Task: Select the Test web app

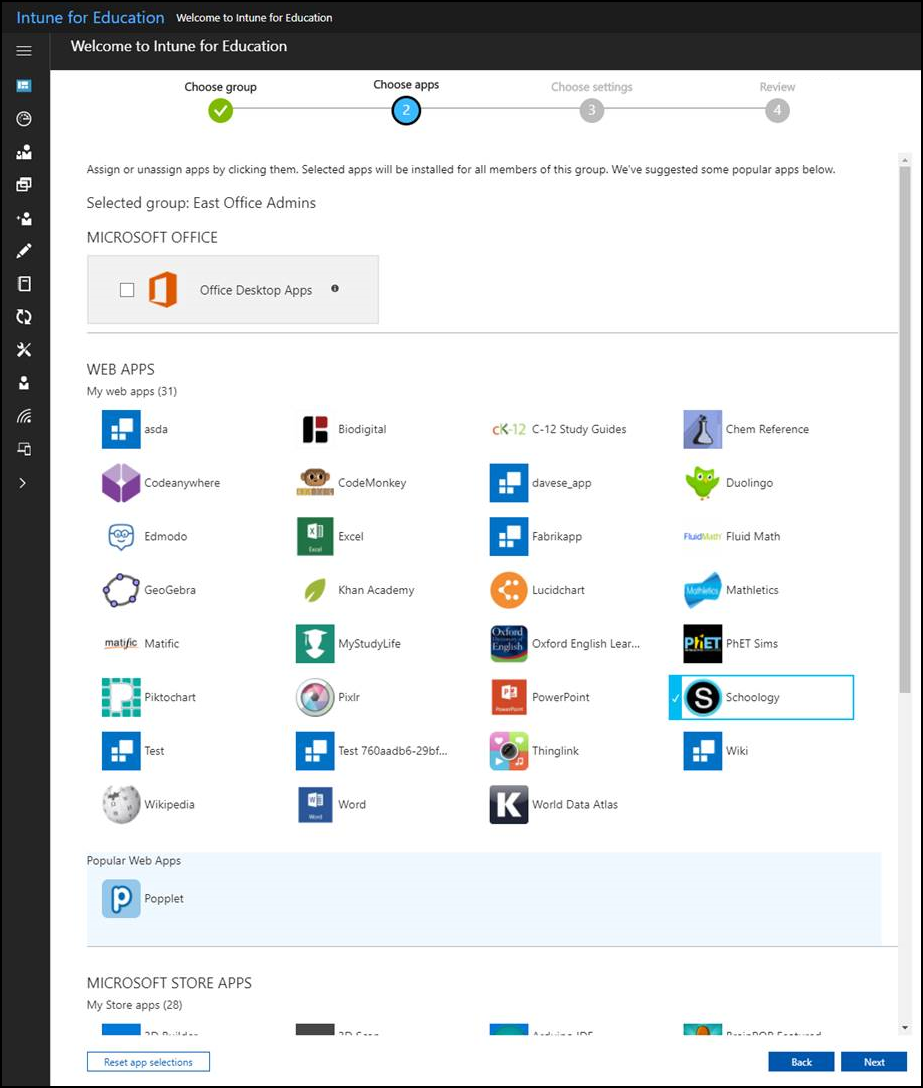Action: coord(134,751)
